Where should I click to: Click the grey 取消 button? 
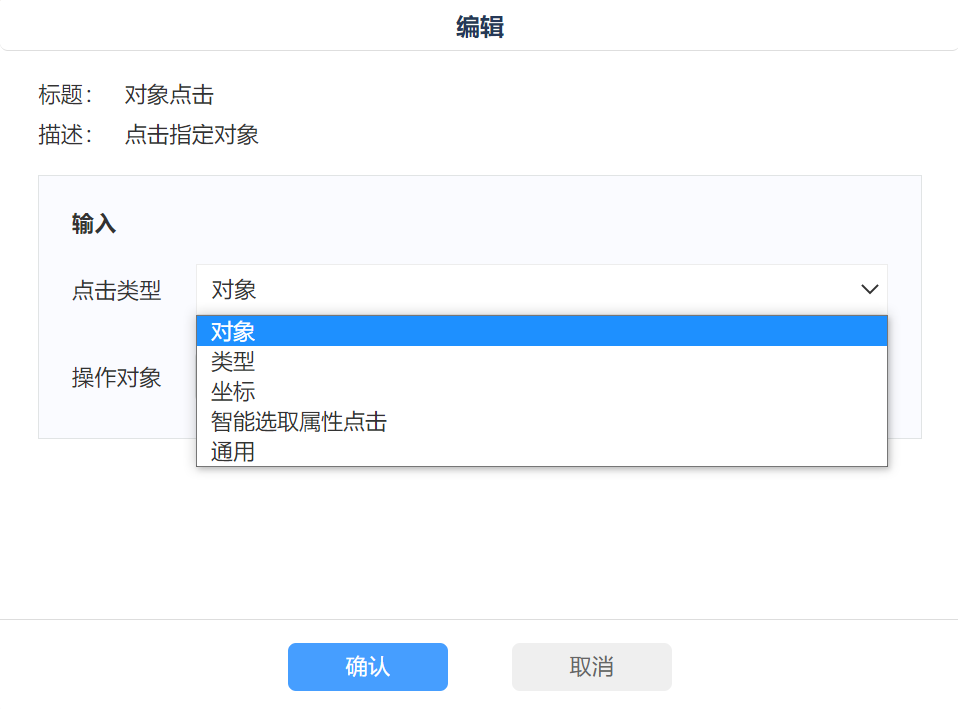pos(591,667)
